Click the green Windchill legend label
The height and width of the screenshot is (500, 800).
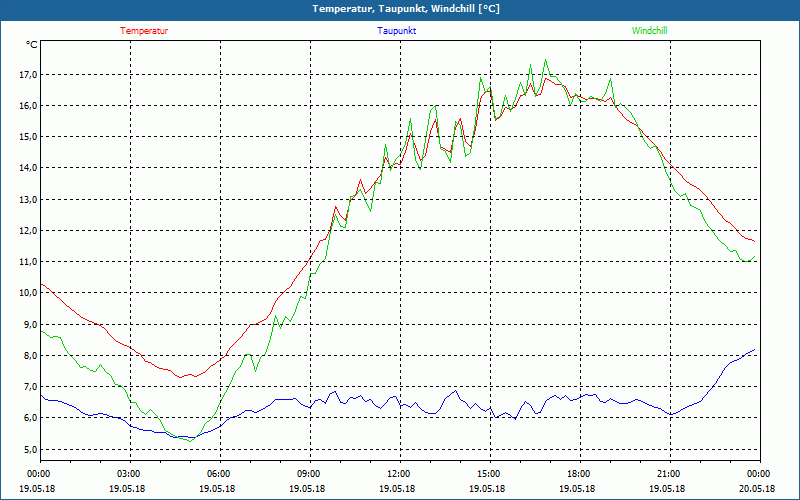[x=649, y=31]
